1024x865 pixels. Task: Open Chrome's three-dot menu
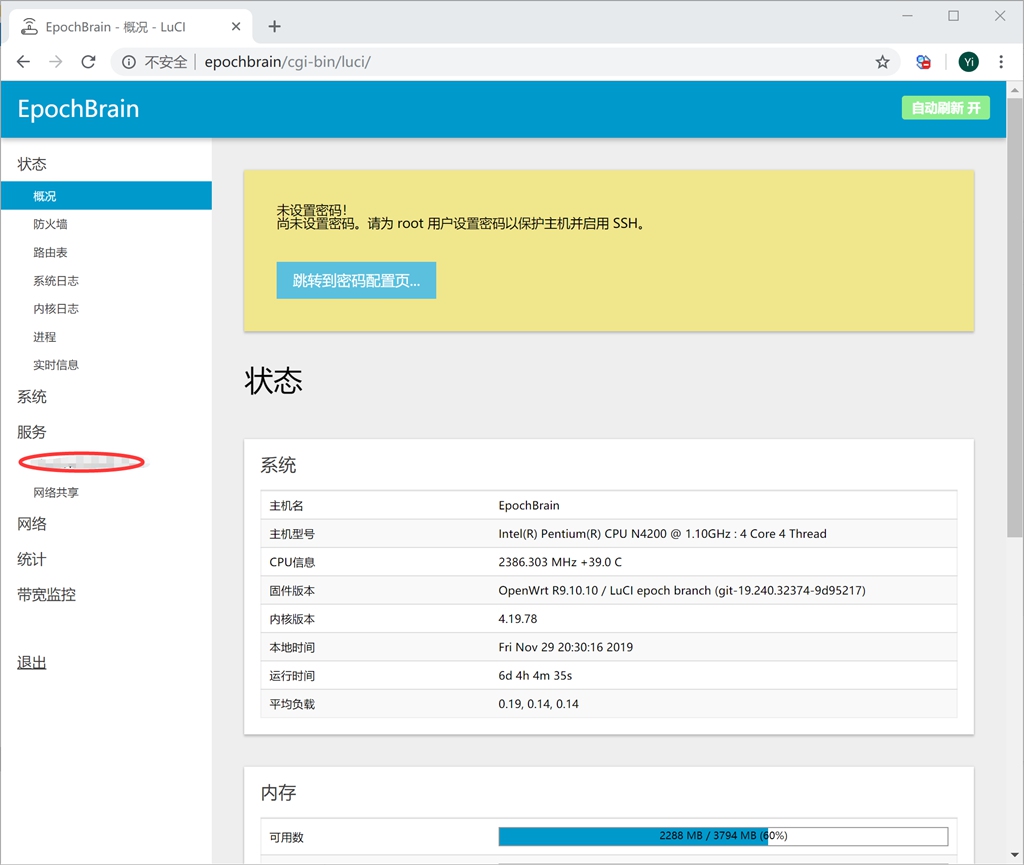coord(1000,62)
